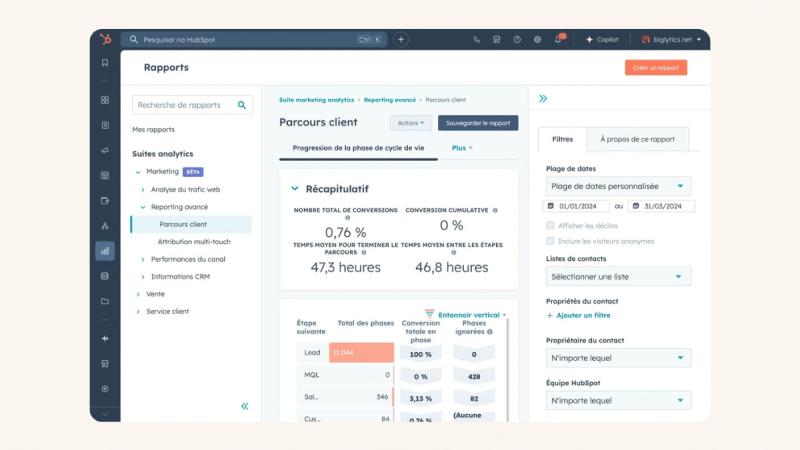Open the marketplace store icon in sidebar

[105, 364]
